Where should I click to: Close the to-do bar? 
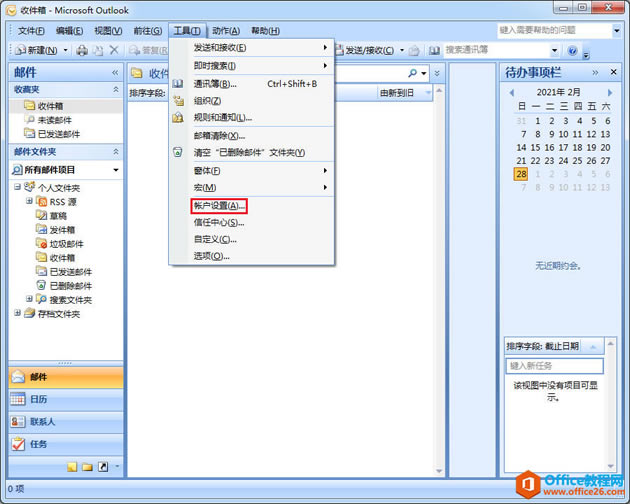click(x=614, y=72)
